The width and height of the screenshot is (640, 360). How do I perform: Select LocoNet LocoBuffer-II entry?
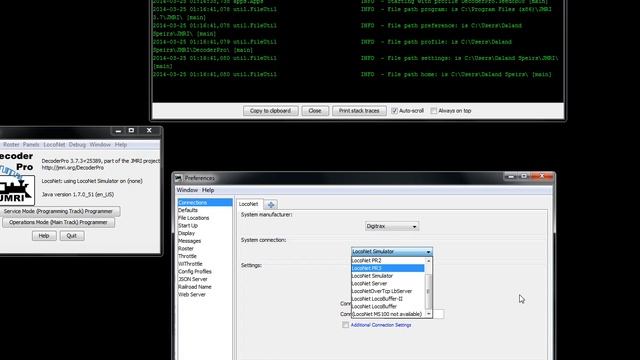click(x=388, y=299)
